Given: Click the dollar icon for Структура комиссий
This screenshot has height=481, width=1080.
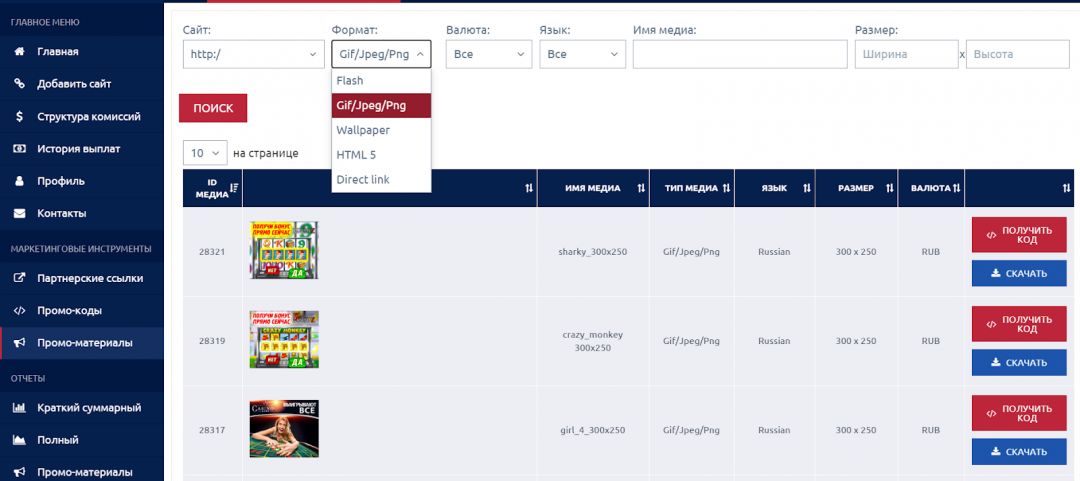Looking at the screenshot, I should tap(19, 117).
